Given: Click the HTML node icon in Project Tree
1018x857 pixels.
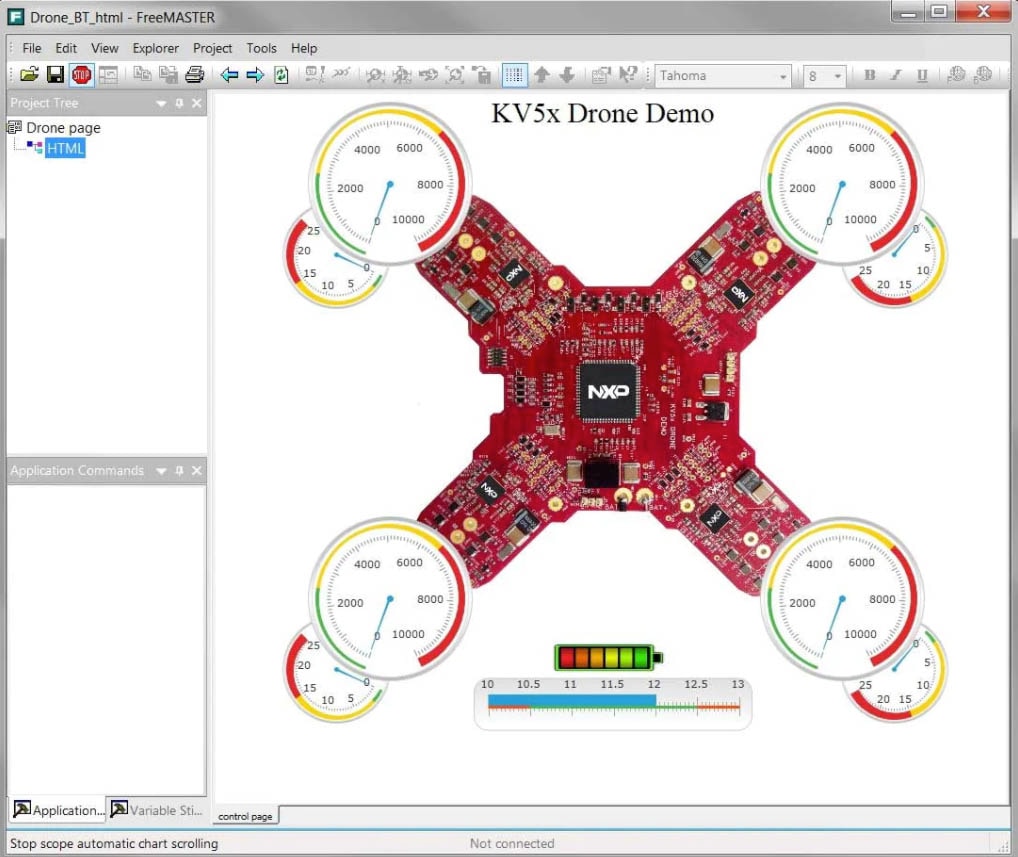Looking at the screenshot, I should pyautogui.click(x=35, y=148).
